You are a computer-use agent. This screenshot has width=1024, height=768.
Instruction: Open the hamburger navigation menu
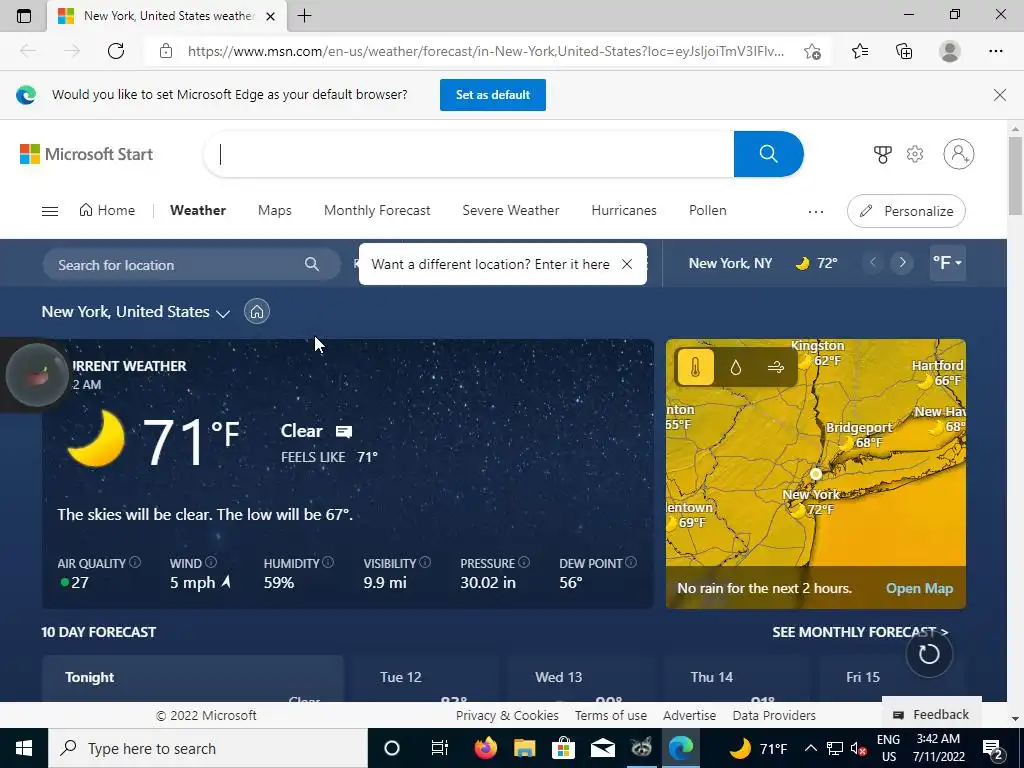pos(50,211)
